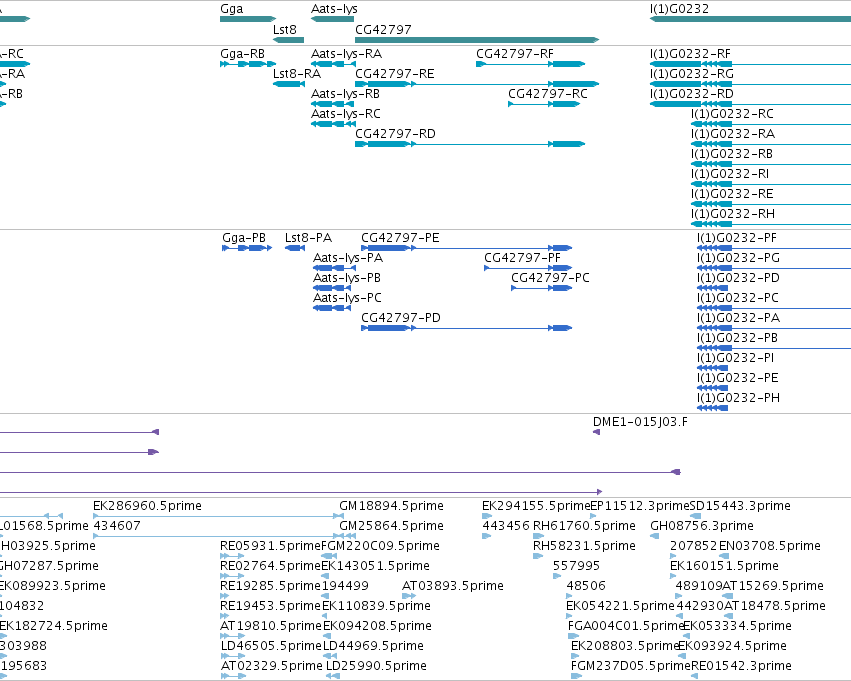The width and height of the screenshot is (851, 681).
Task: Click transcript CG42797-RD
Action: (x=470, y=144)
